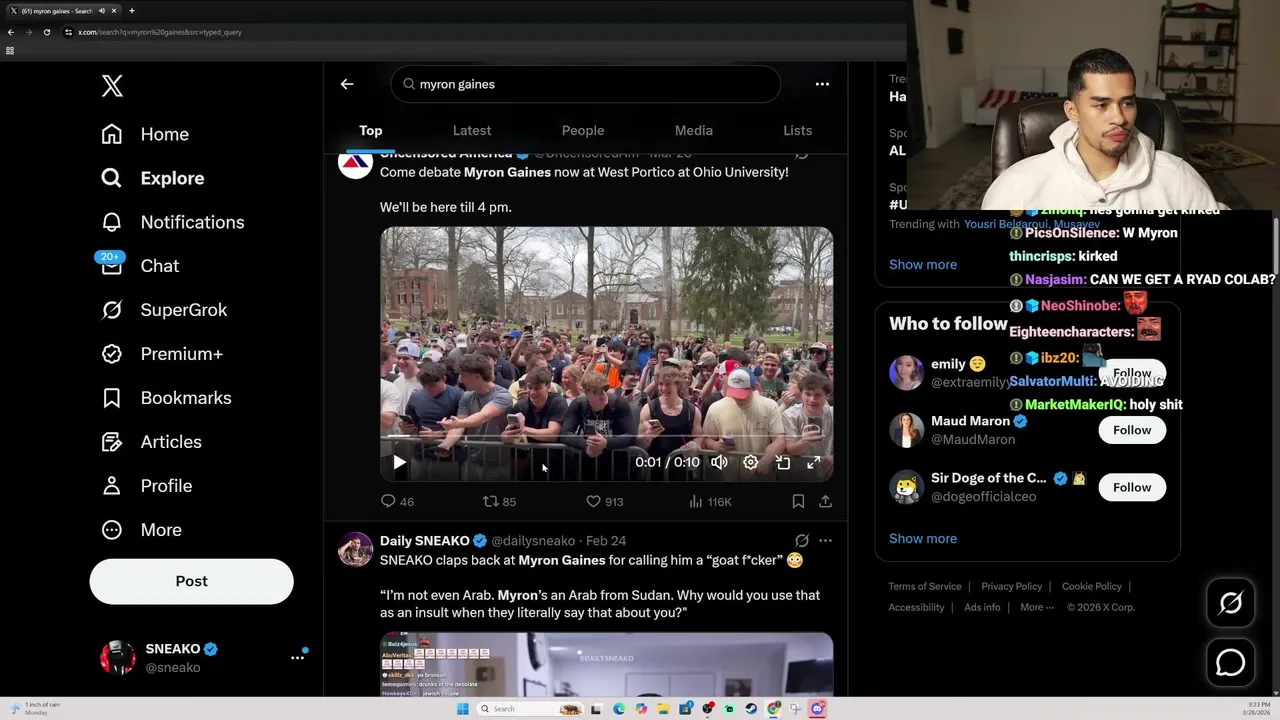Like the post with 913 likes
The height and width of the screenshot is (720, 1280).
(604, 501)
